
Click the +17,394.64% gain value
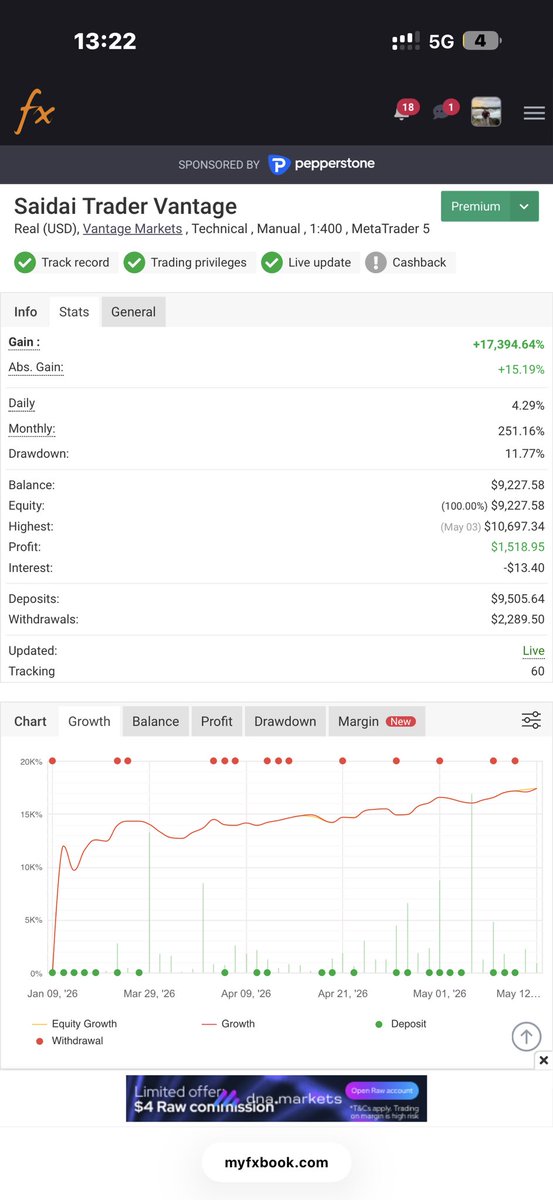[509, 344]
